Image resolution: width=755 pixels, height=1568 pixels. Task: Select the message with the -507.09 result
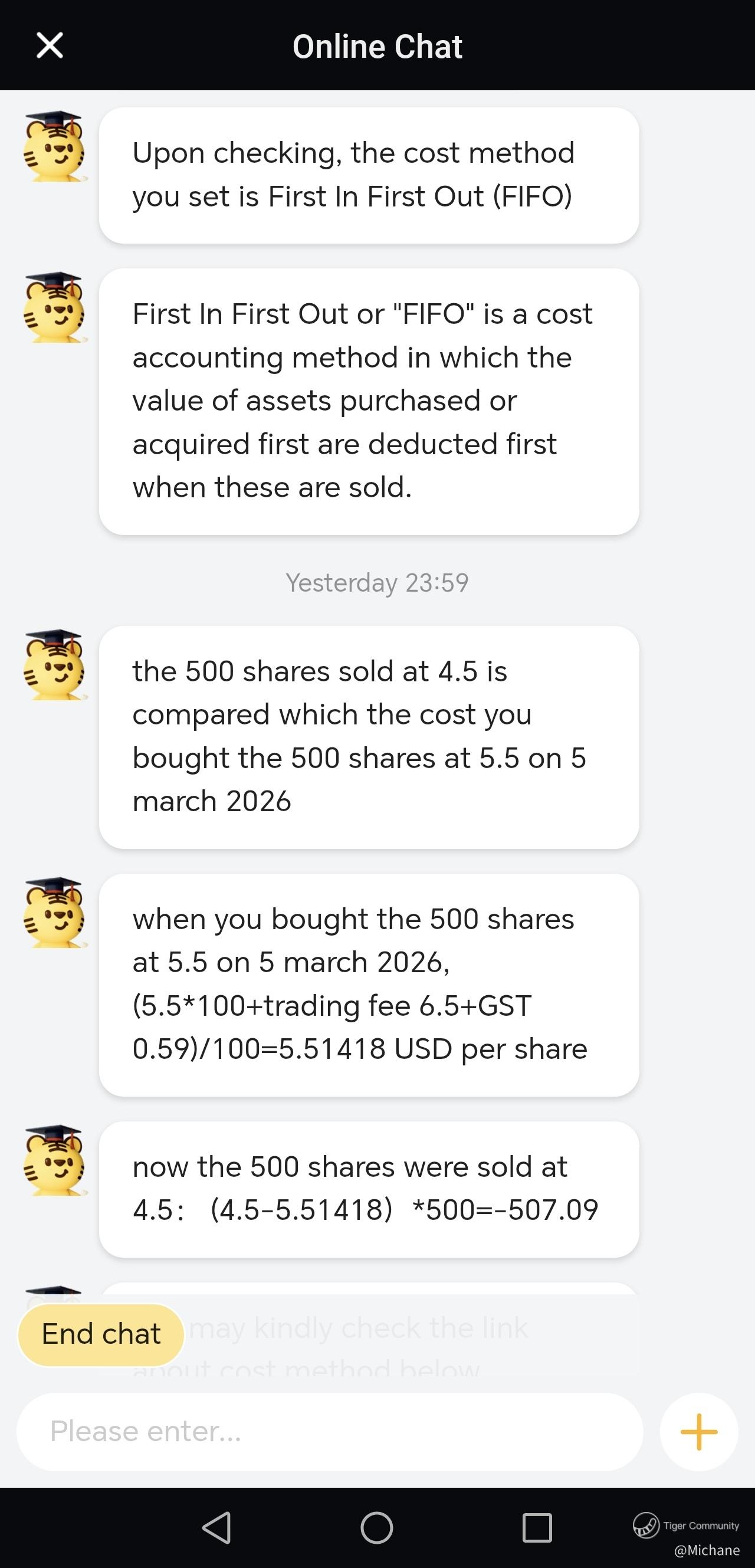coord(369,1189)
